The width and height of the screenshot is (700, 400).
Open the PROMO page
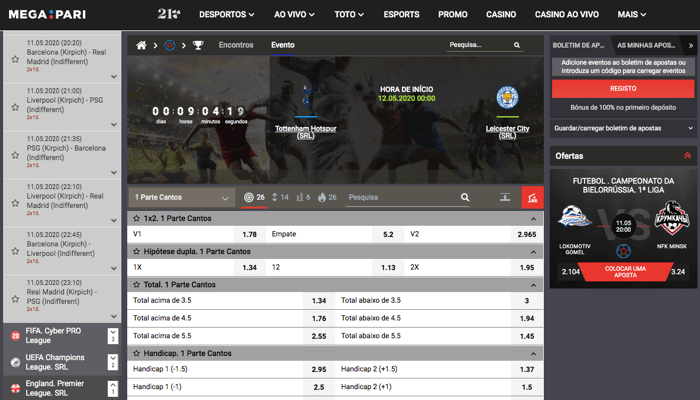453,15
